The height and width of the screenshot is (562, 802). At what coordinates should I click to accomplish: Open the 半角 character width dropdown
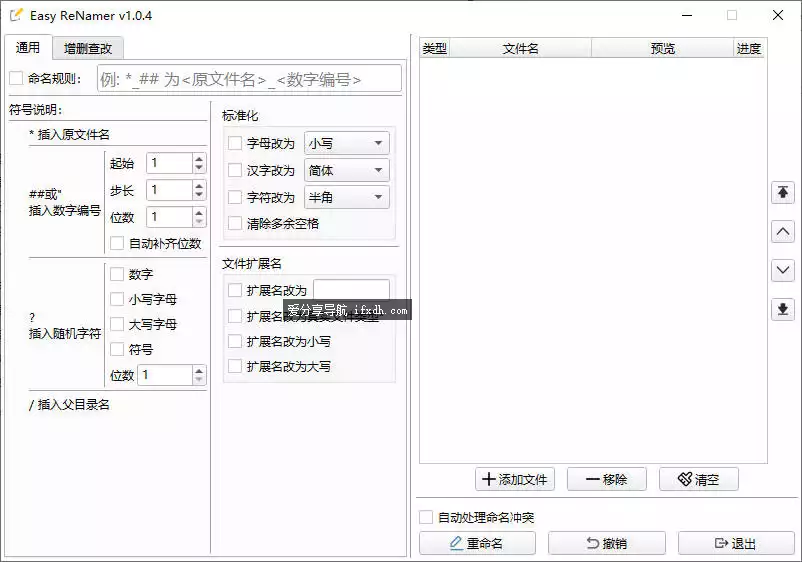pos(347,197)
